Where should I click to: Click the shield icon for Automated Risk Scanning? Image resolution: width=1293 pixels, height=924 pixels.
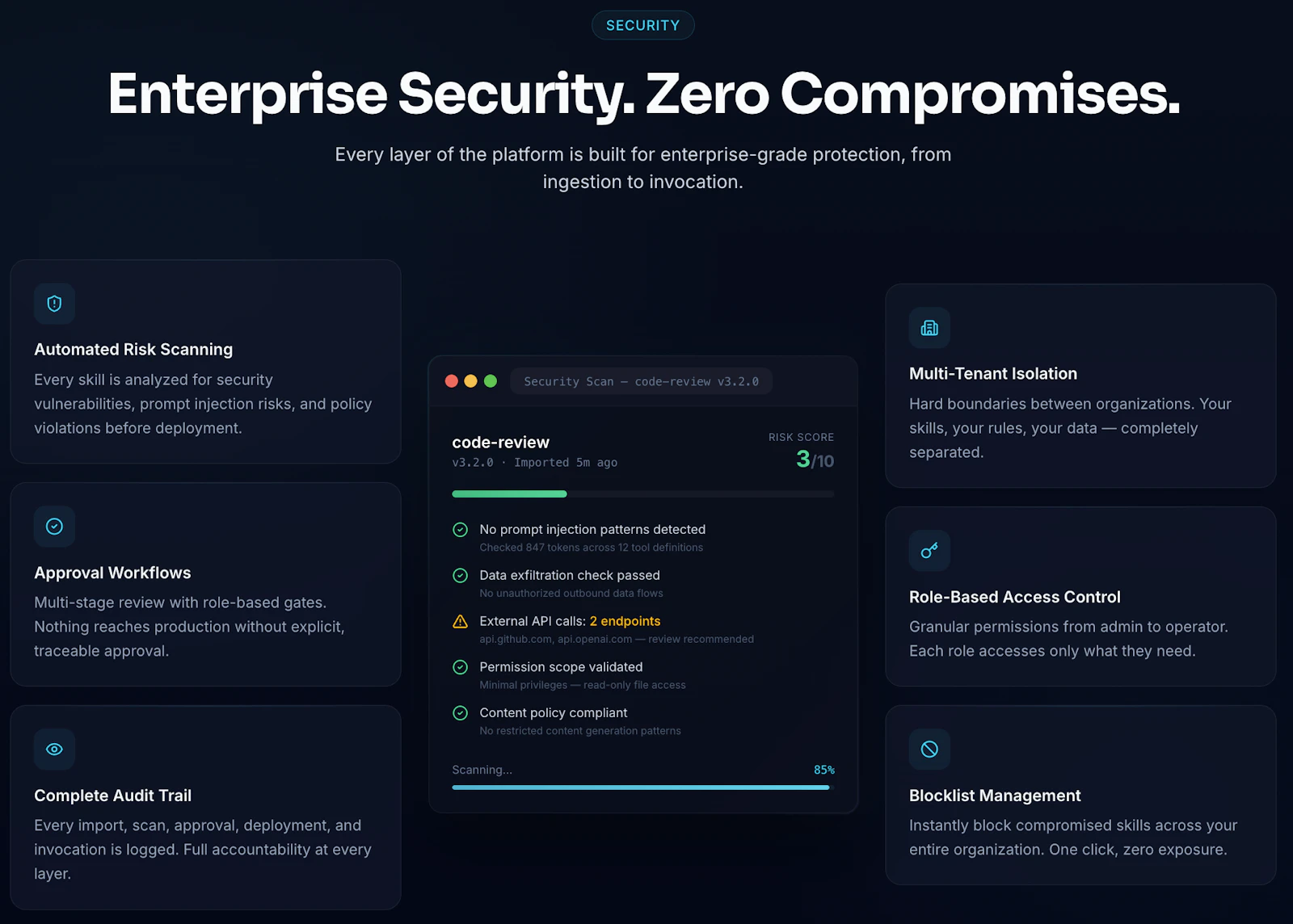tap(54, 304)
